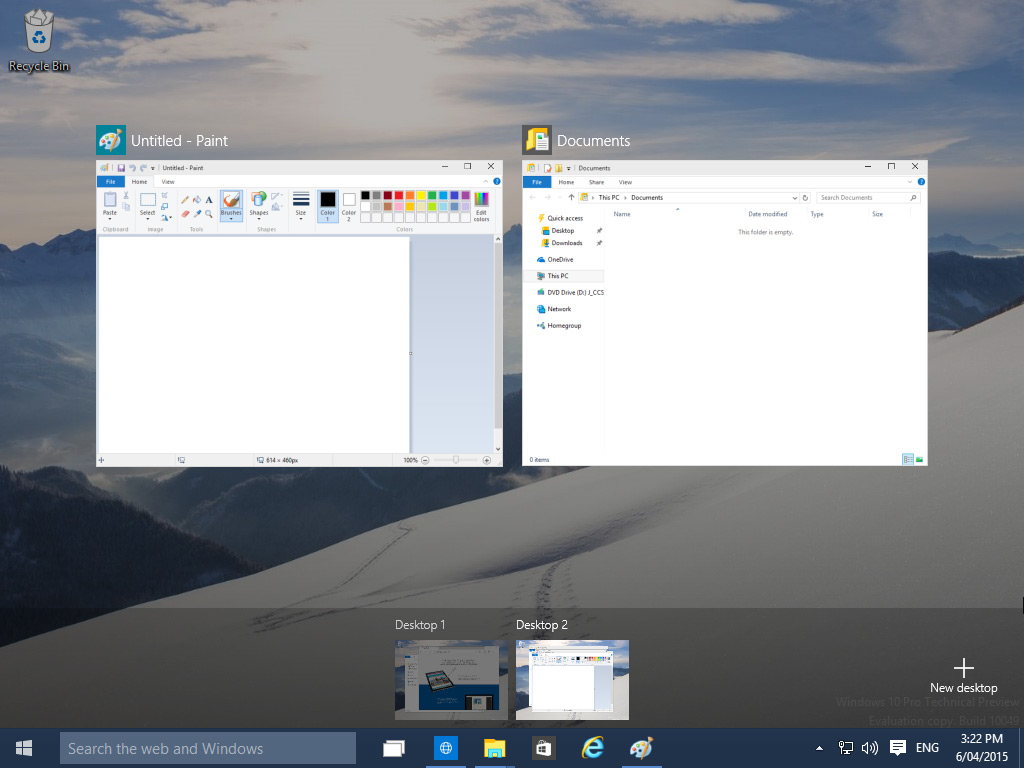Select the Eraser tool in Paint
Screen dimensions: 1024x768
(183, 214)
